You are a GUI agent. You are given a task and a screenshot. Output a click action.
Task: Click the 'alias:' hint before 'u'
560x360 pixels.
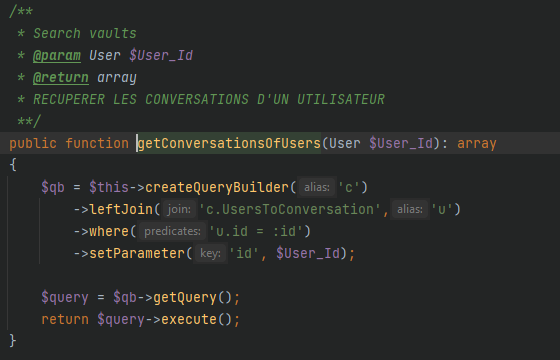410,210
